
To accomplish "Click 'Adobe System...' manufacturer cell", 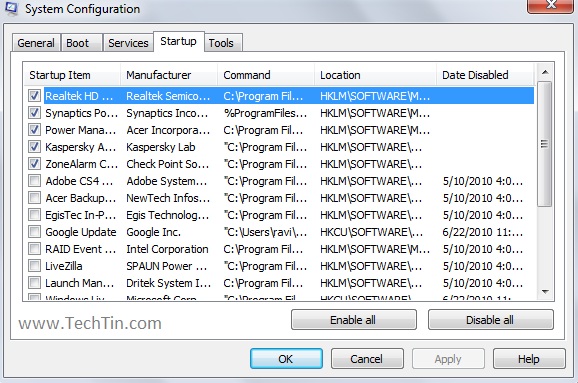I will tap(167, 181).
